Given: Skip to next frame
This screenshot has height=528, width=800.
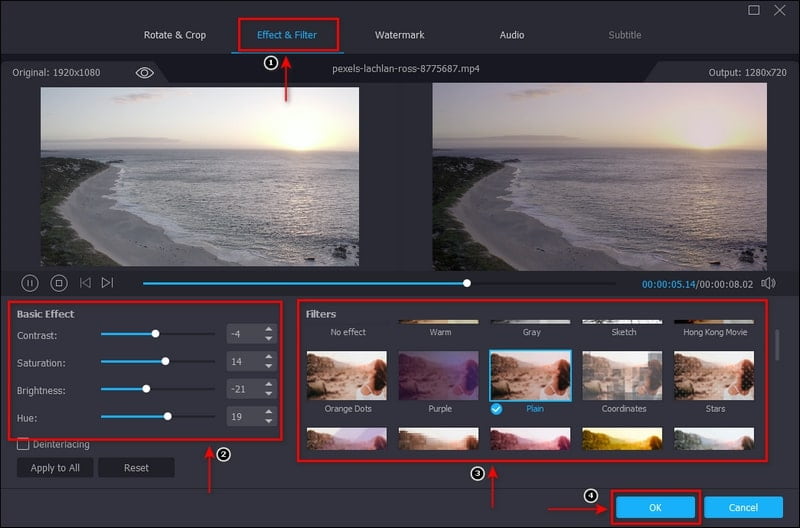Looking at the screenshot, I should 107,283.
